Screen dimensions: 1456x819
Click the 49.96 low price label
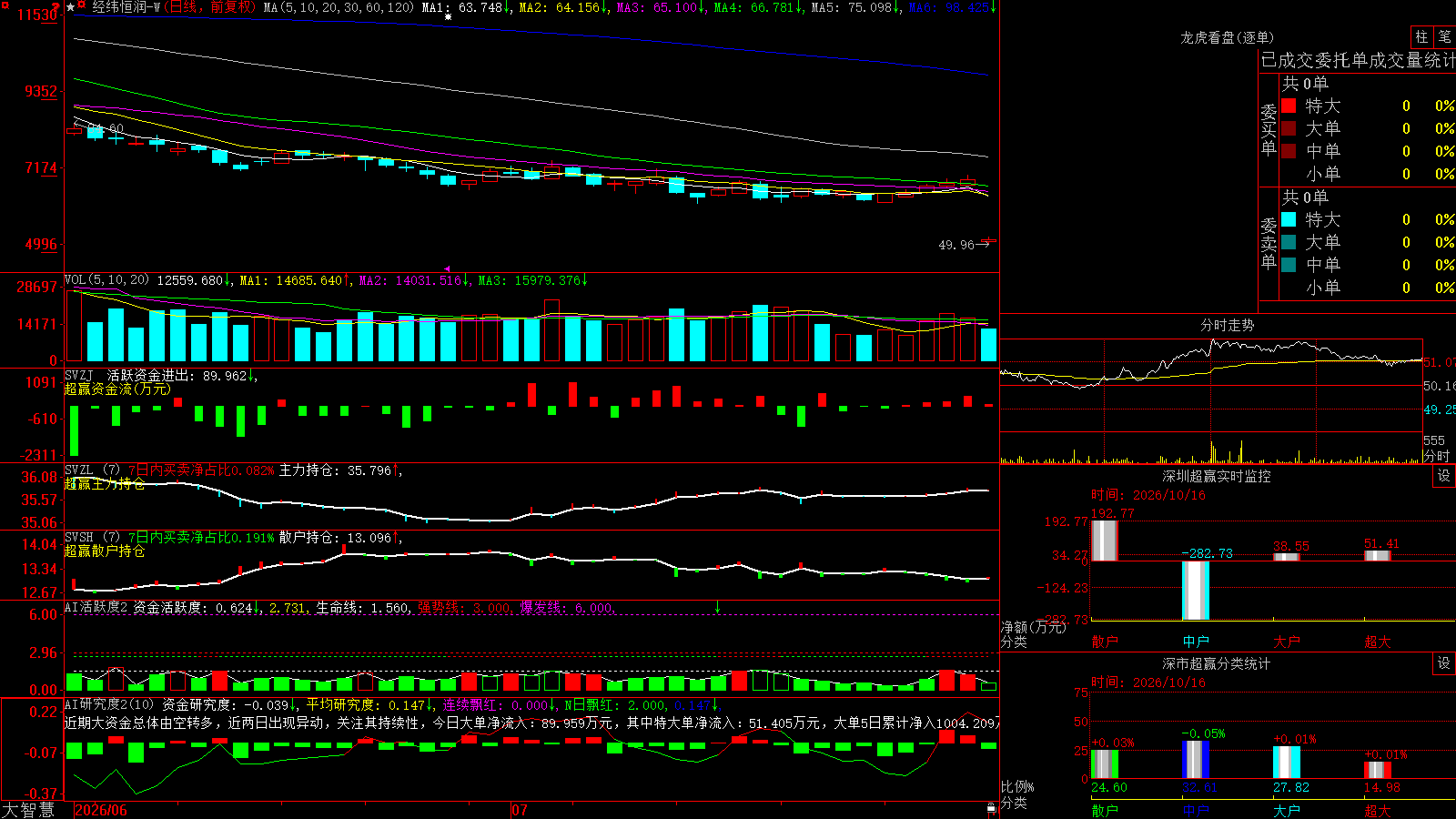coord(955,245)
